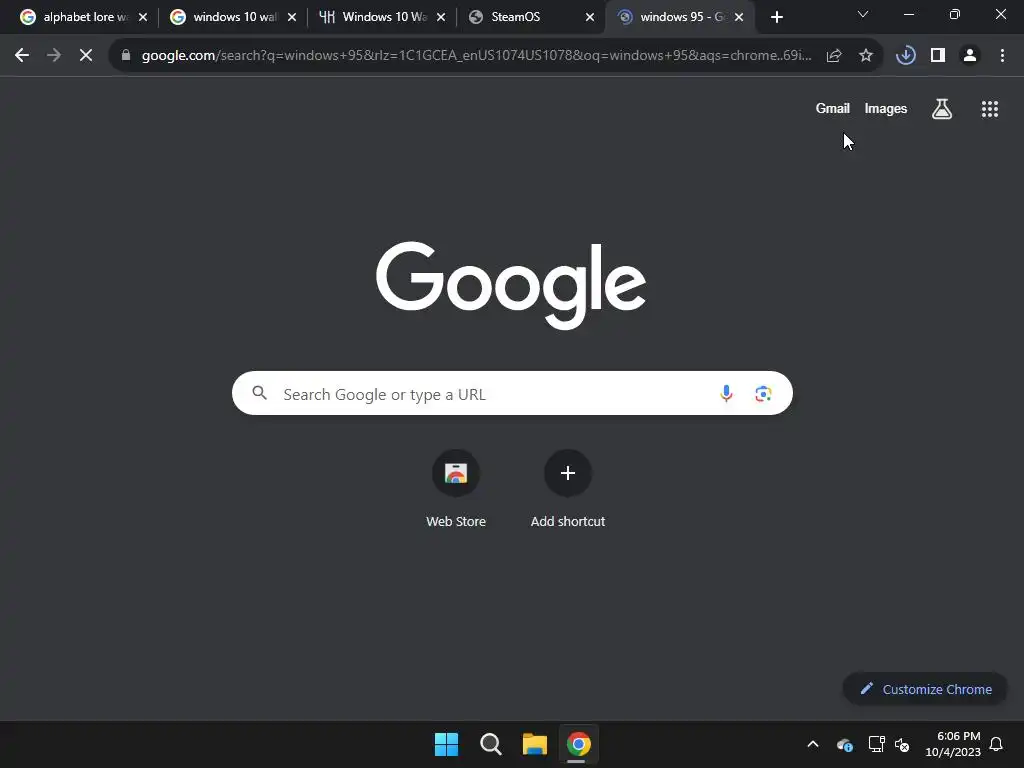Click the address bar URL
Viewport: 1024px width, 768px height.
[477, 56]
